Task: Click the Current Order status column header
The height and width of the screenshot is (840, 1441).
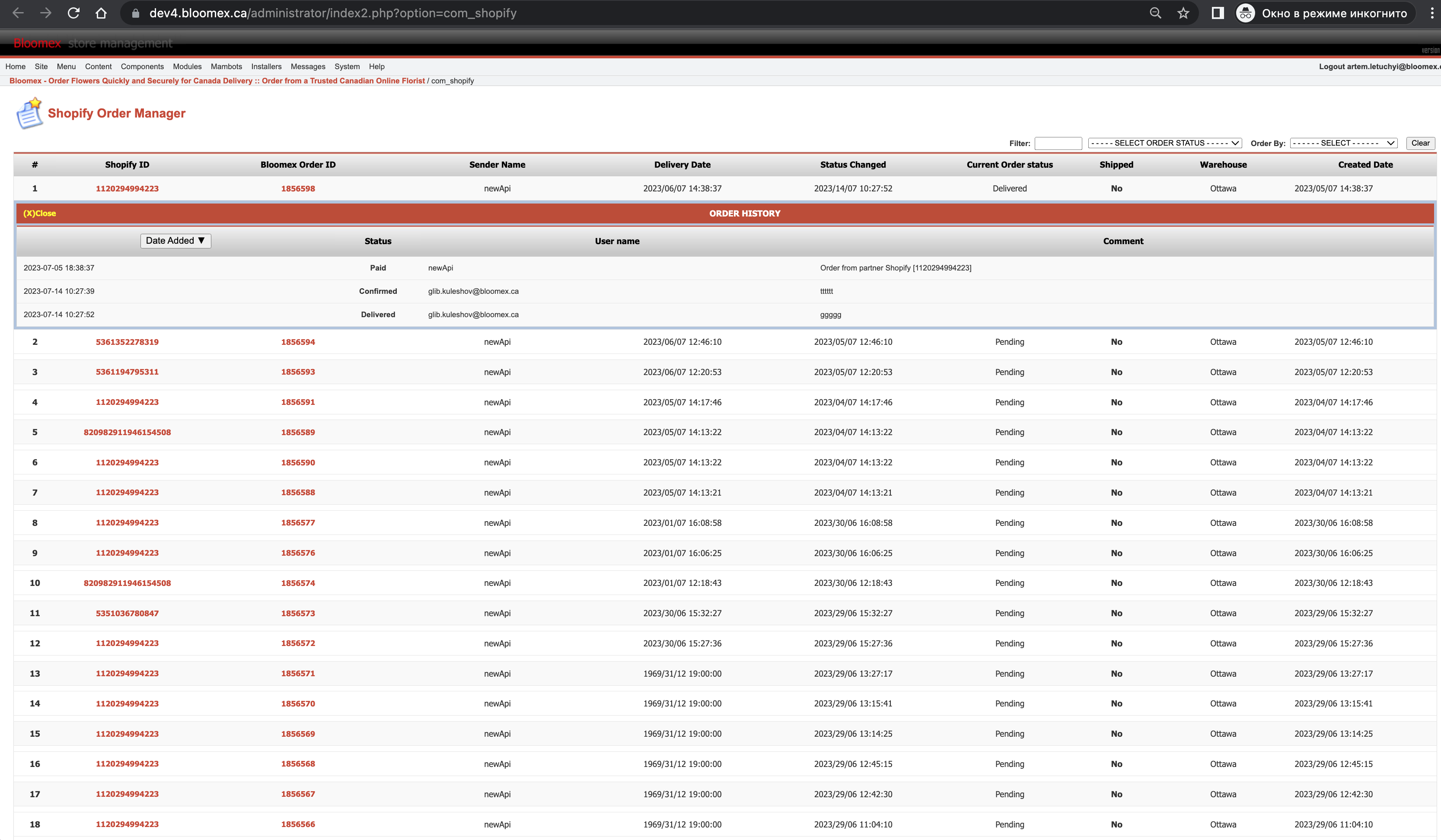Action: click(x=1009, y=165)
